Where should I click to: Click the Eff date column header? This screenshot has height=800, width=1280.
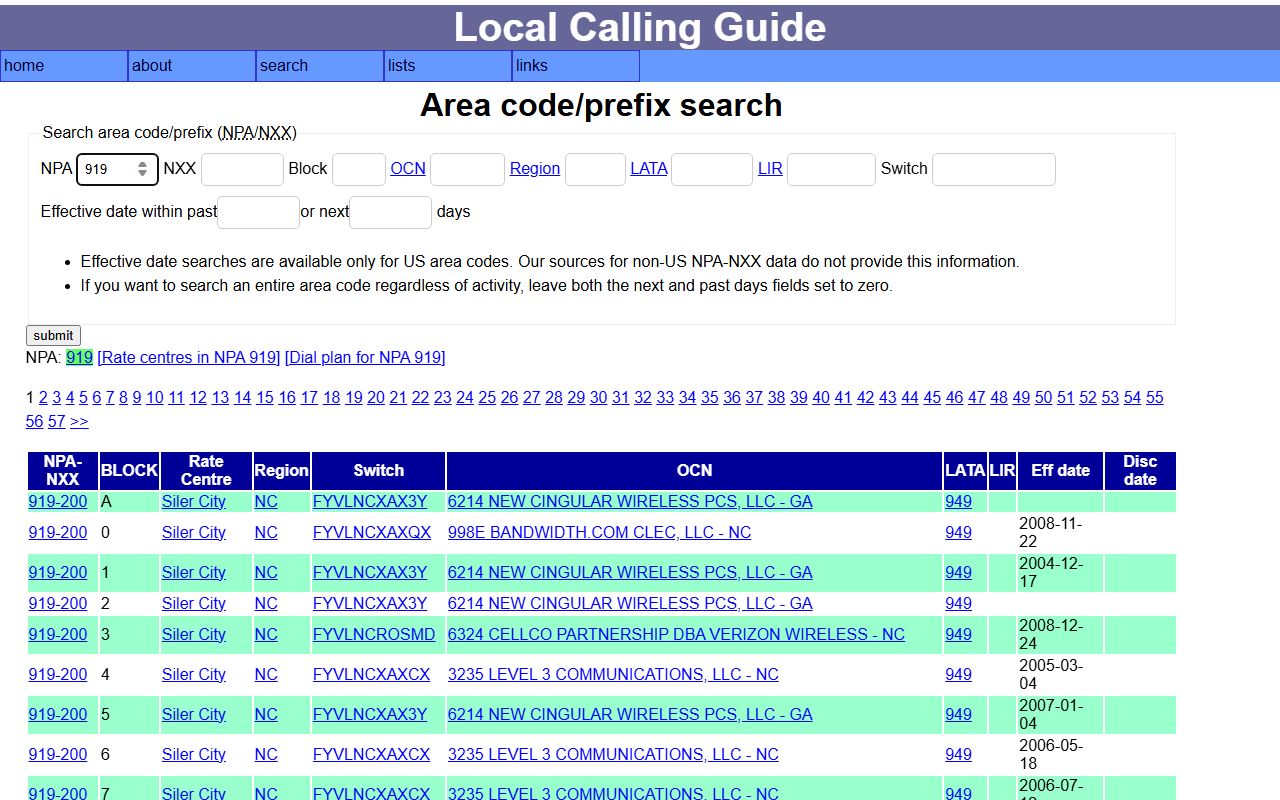click(1060, 471)
